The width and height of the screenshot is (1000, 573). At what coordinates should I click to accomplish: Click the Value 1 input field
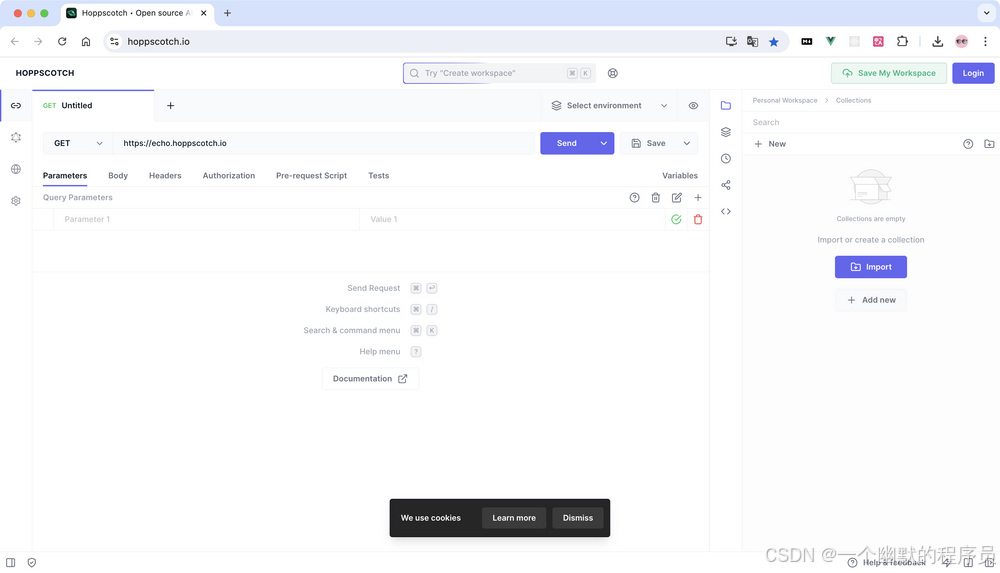(x=513, y=220)
